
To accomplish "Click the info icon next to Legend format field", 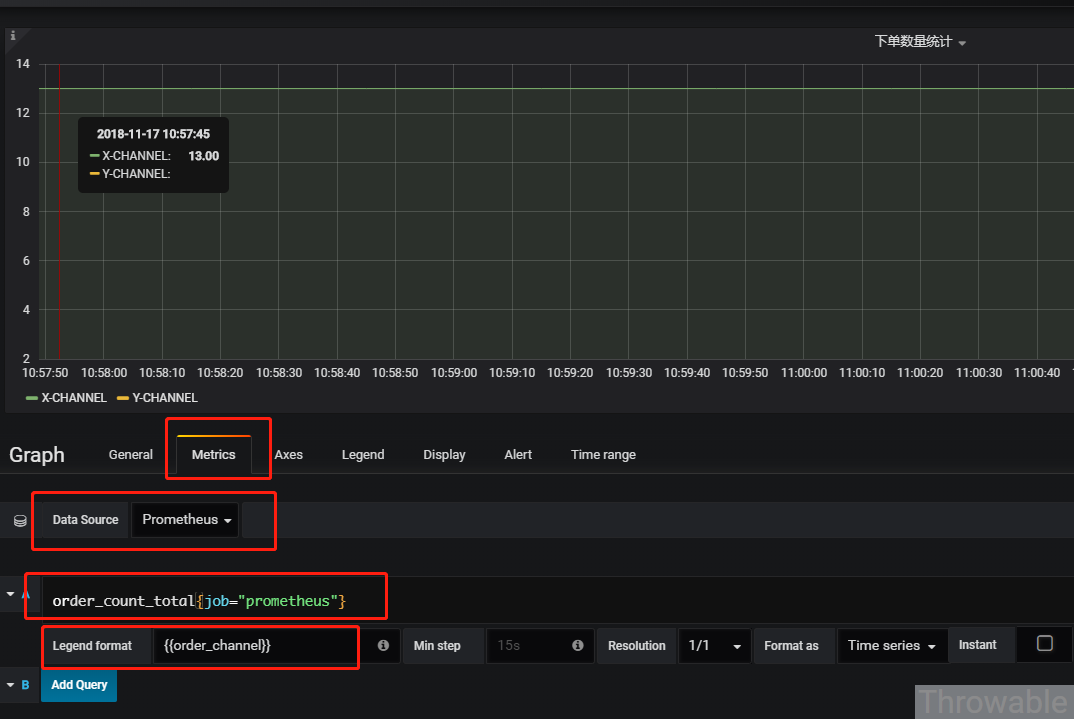I will pyautogui.click(x=384, y=645).
